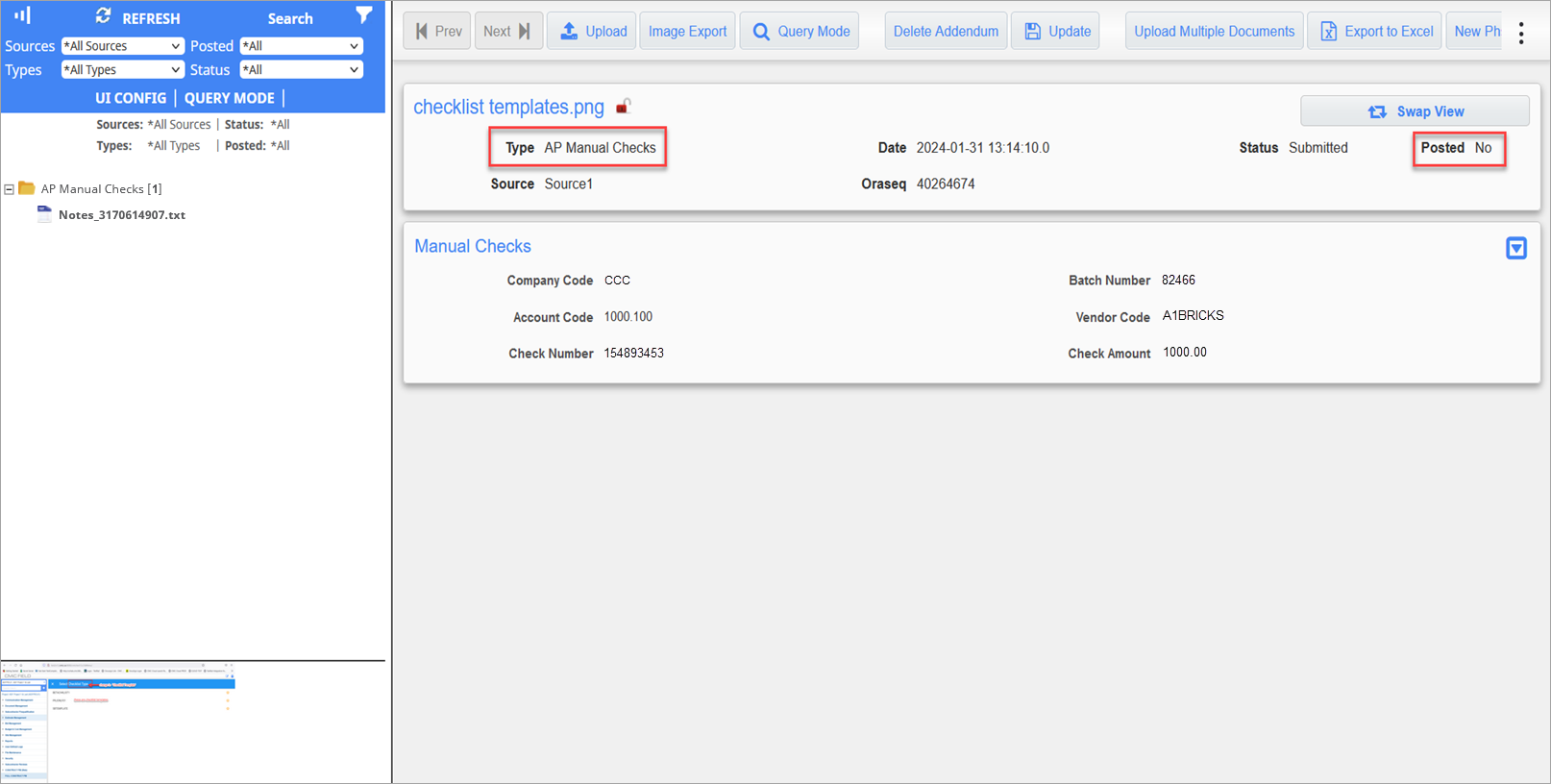The height and width of the screenshot is (784, 1551).
Task: Click Company Code value CCC
Action: 617,281
